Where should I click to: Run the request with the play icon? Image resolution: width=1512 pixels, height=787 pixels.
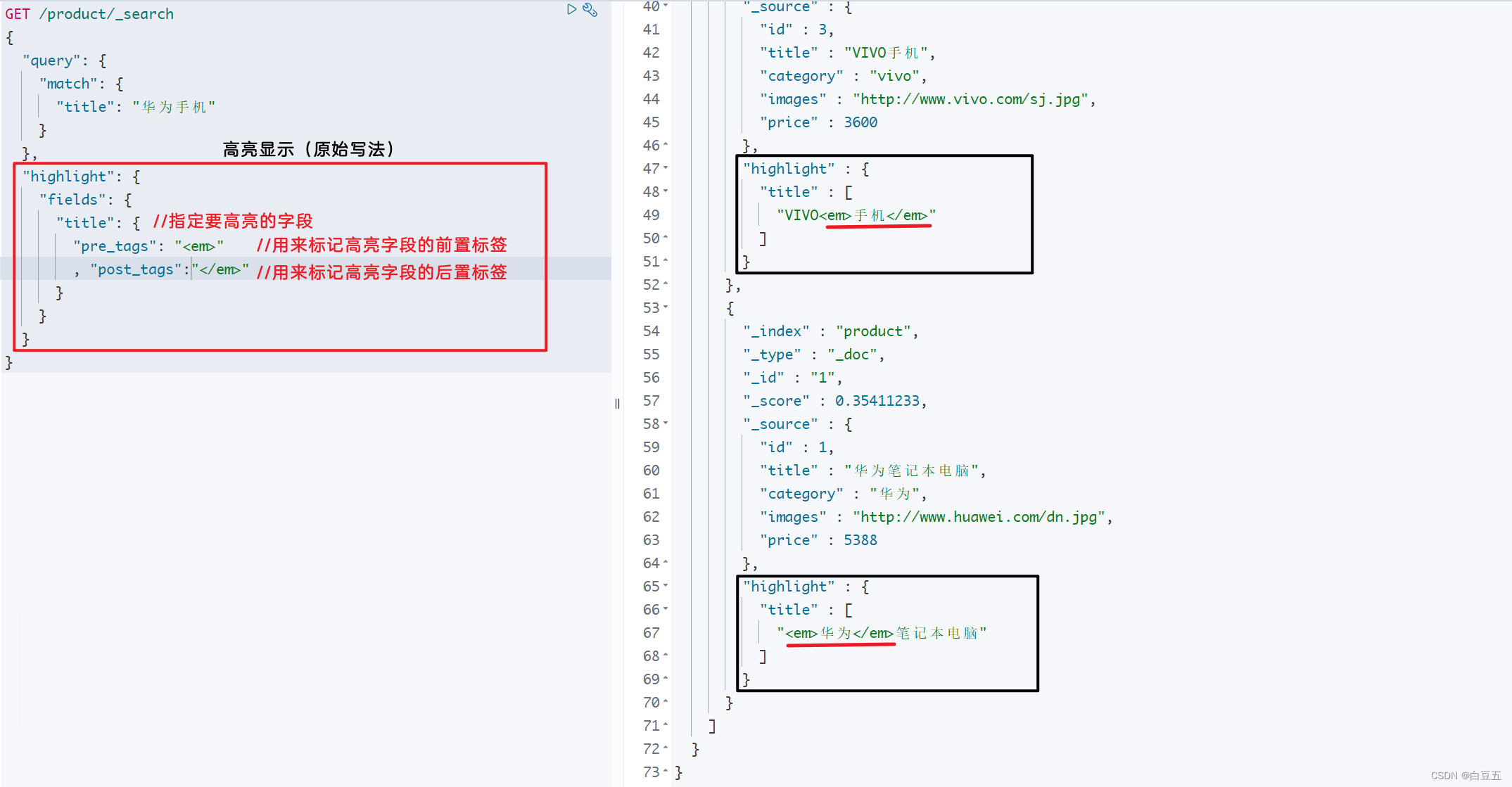571,9
